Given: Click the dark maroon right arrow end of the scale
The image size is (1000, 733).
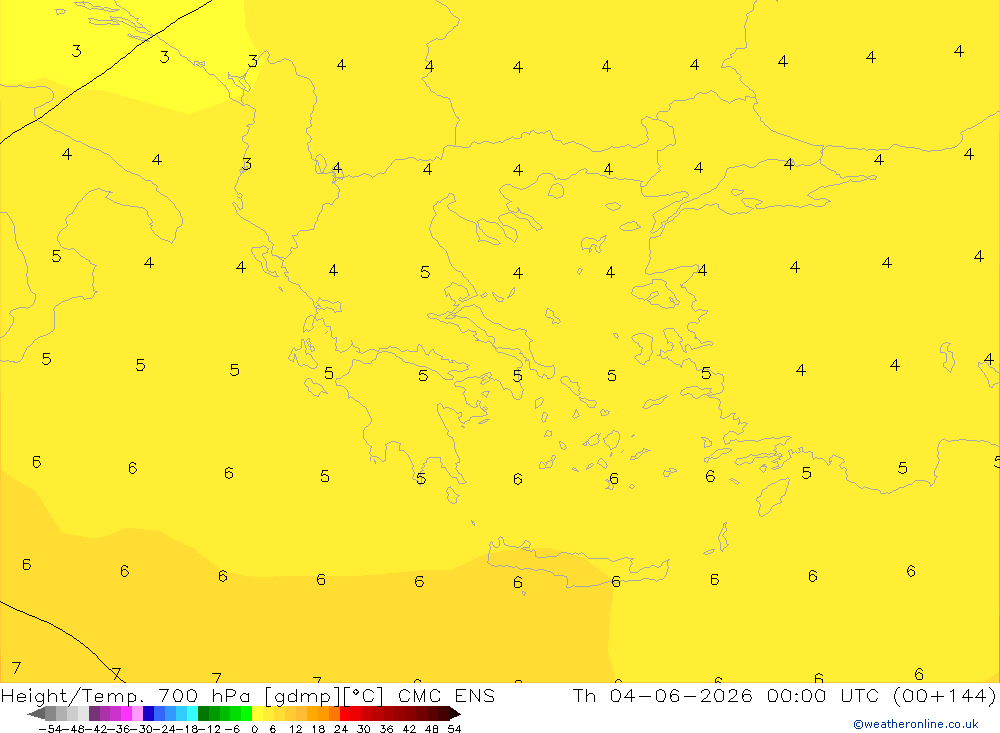Looking at the screenshot, I should [455, 714].
